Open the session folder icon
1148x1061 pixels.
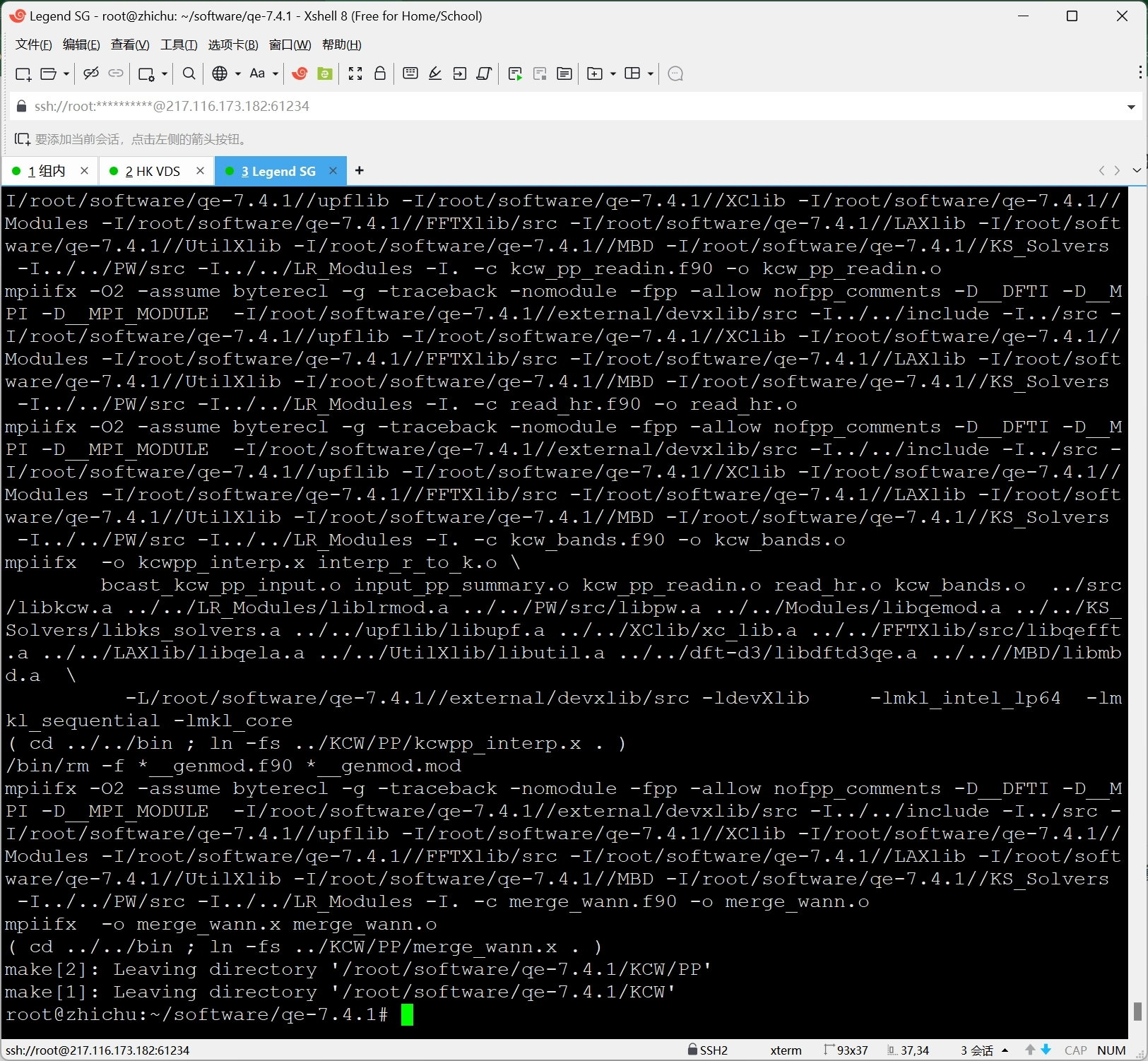[49, 74]
